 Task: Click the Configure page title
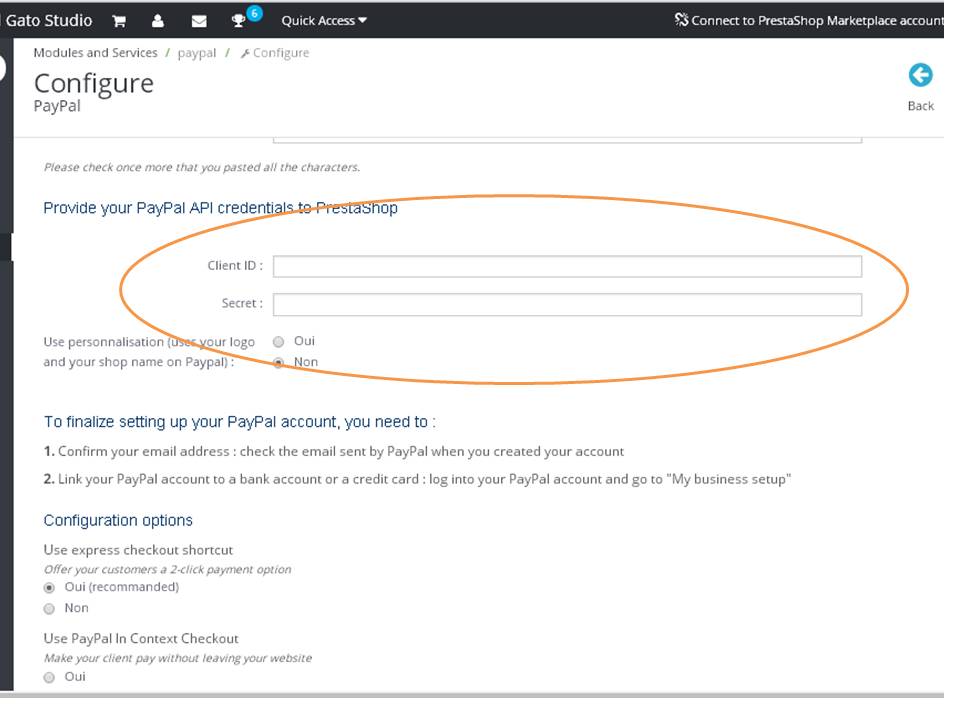tap(94, 84)
